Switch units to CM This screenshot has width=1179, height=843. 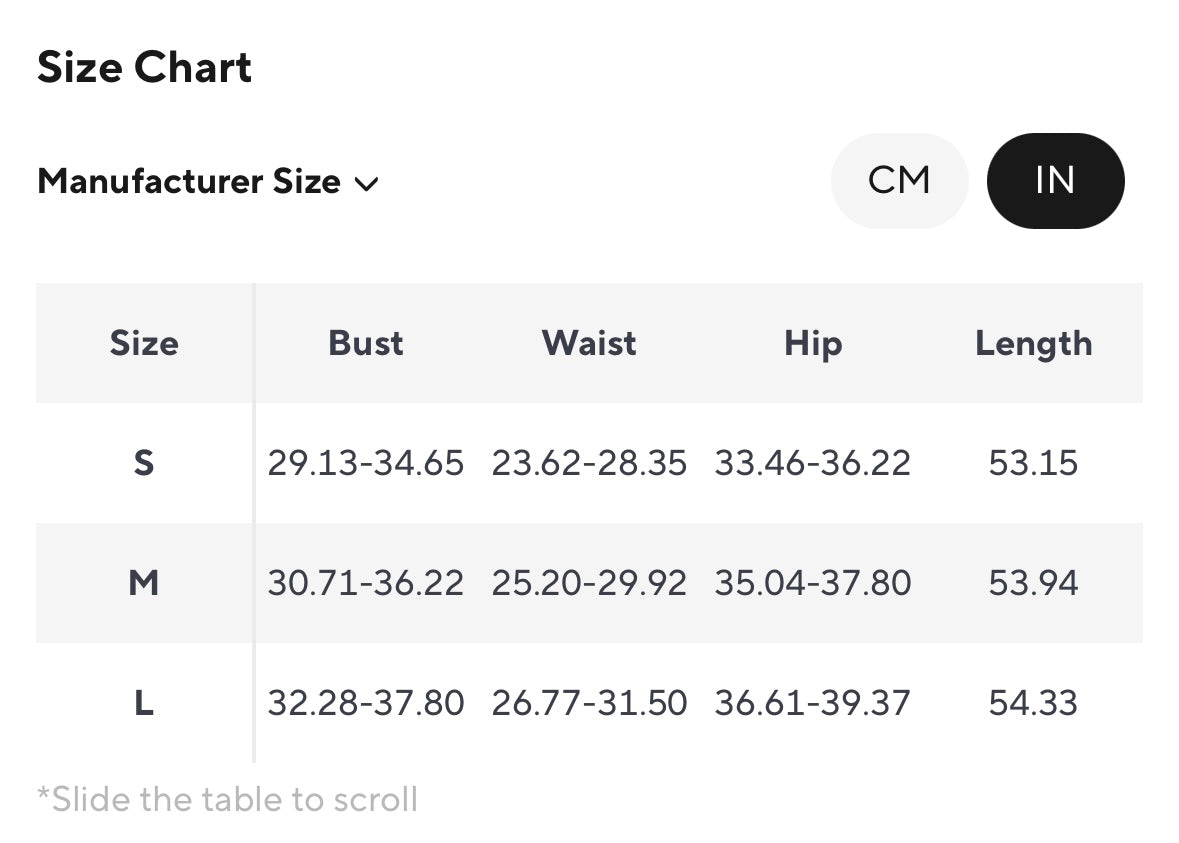(899, 181)
